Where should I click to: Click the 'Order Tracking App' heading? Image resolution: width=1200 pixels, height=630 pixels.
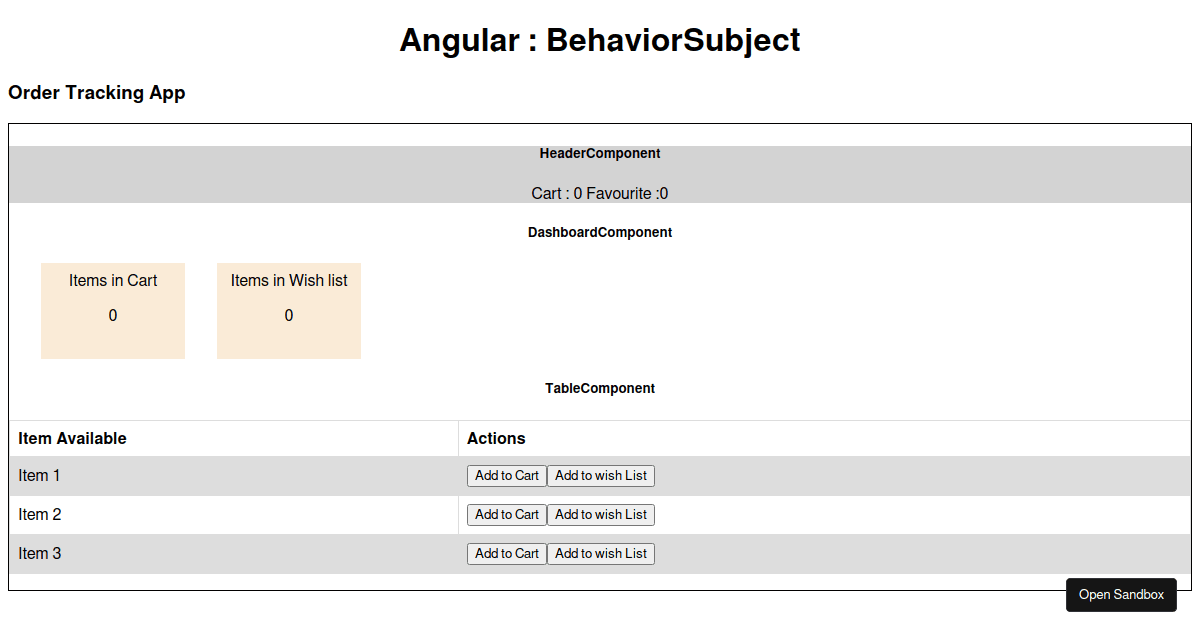pyautogui.click(x=96, y=92)
